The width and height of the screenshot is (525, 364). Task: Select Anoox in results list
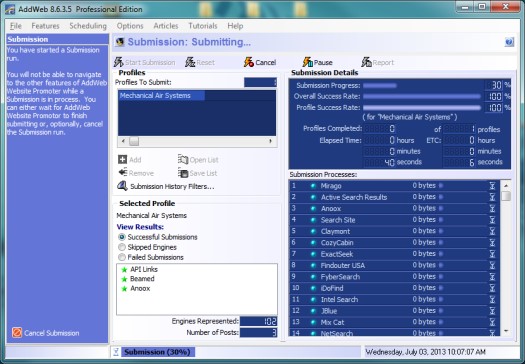[x=140, y=288]
